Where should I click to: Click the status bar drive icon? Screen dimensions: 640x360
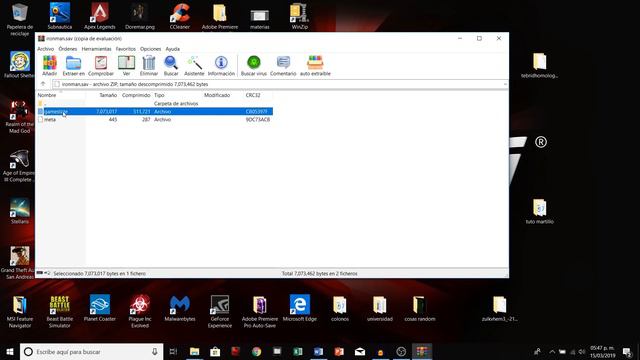click(x=40, y=273)
